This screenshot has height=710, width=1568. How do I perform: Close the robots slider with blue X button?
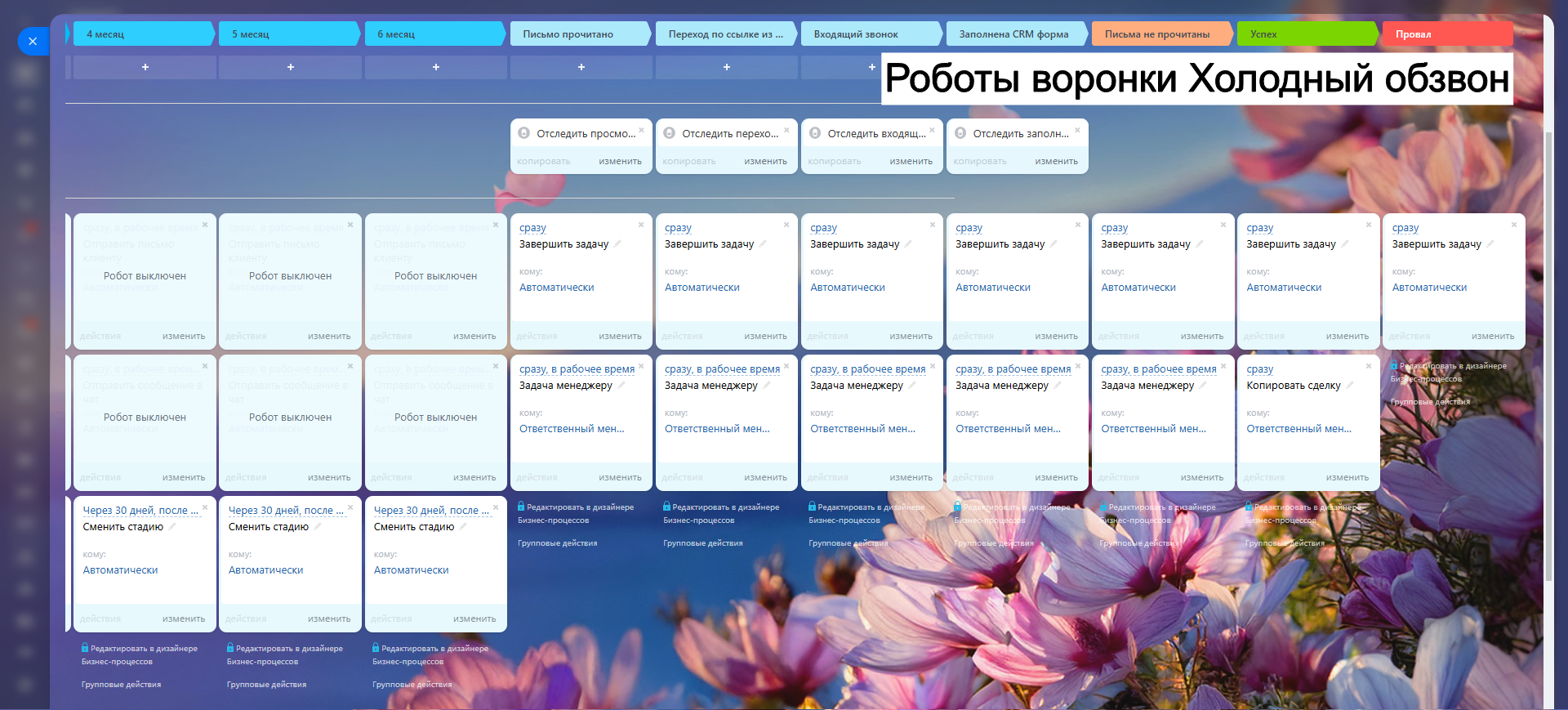33,41
